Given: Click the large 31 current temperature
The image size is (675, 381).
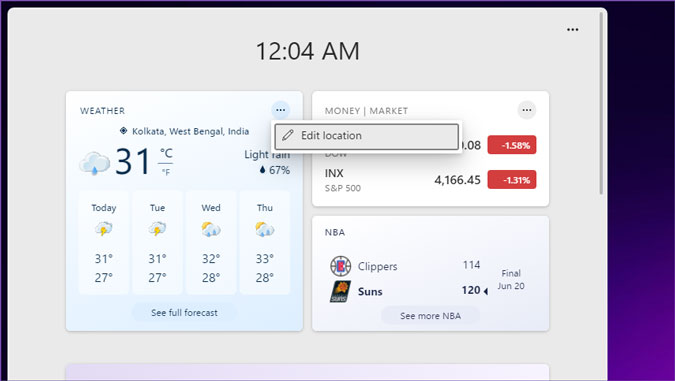Looking at the screenshot, I should [x=133, y=162].
